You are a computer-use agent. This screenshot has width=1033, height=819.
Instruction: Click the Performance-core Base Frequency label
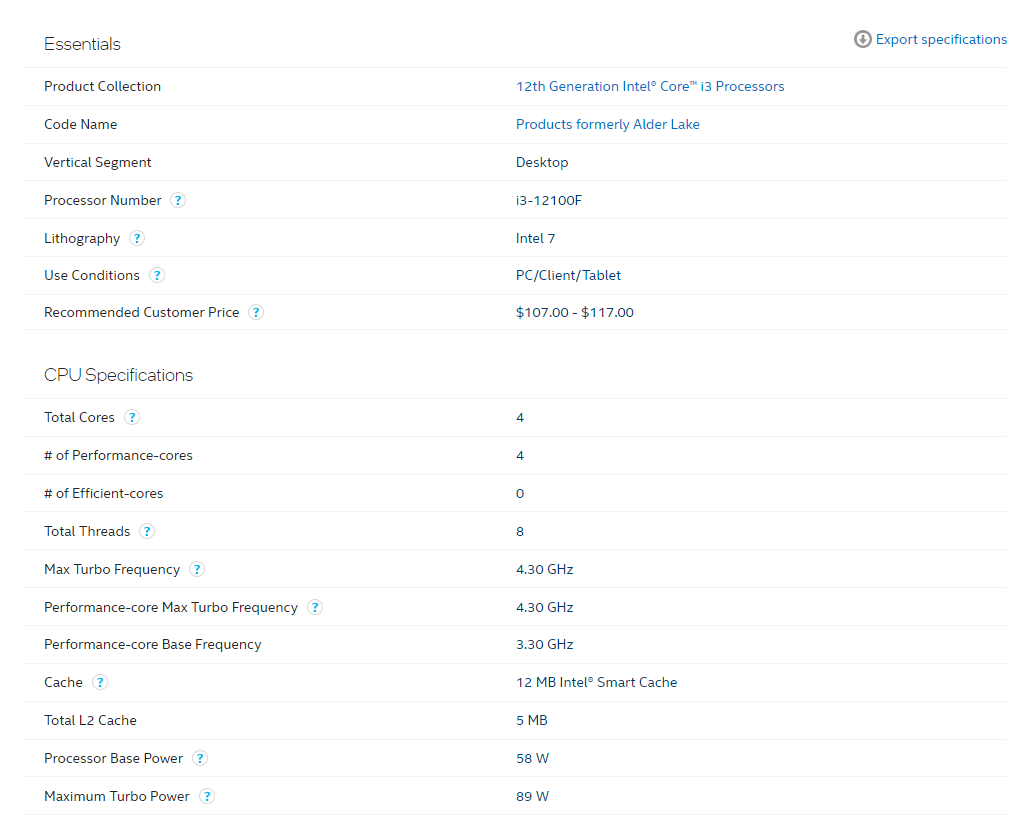pos(153,644)
